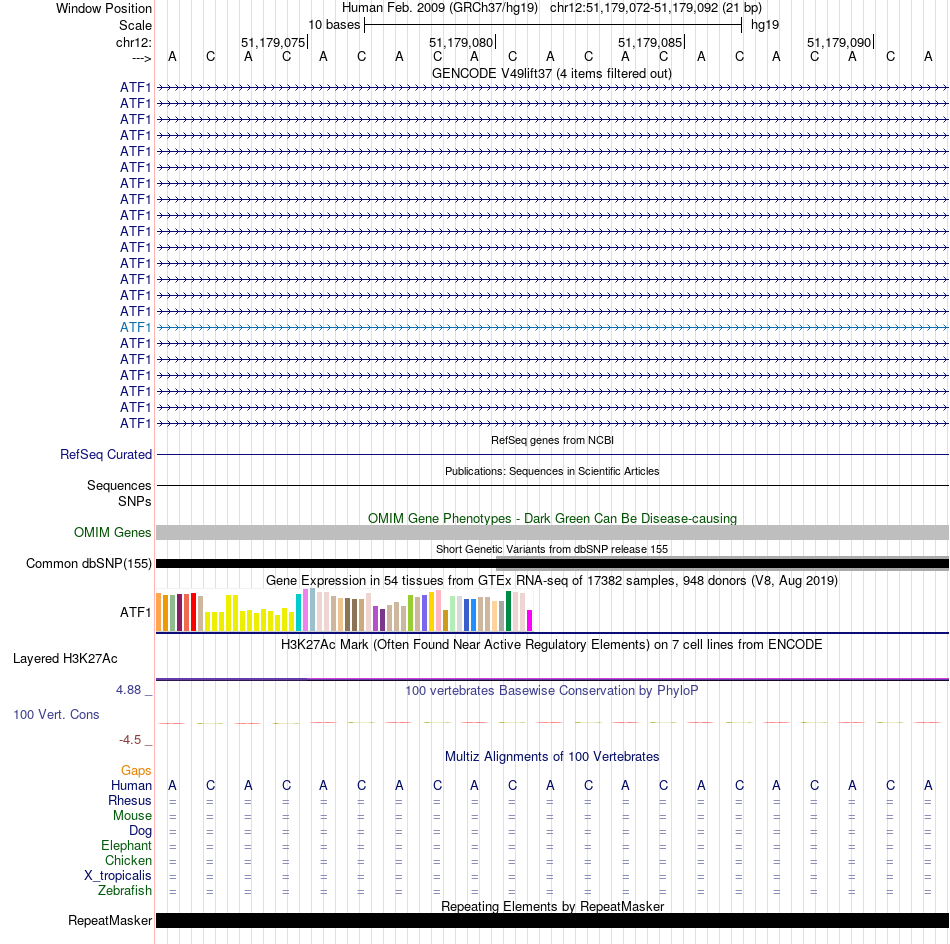This screenshot has height=944, width=950.
Task: Open Multiz Alignments of 100 Vertebrates title
Action: click(552, 757)
